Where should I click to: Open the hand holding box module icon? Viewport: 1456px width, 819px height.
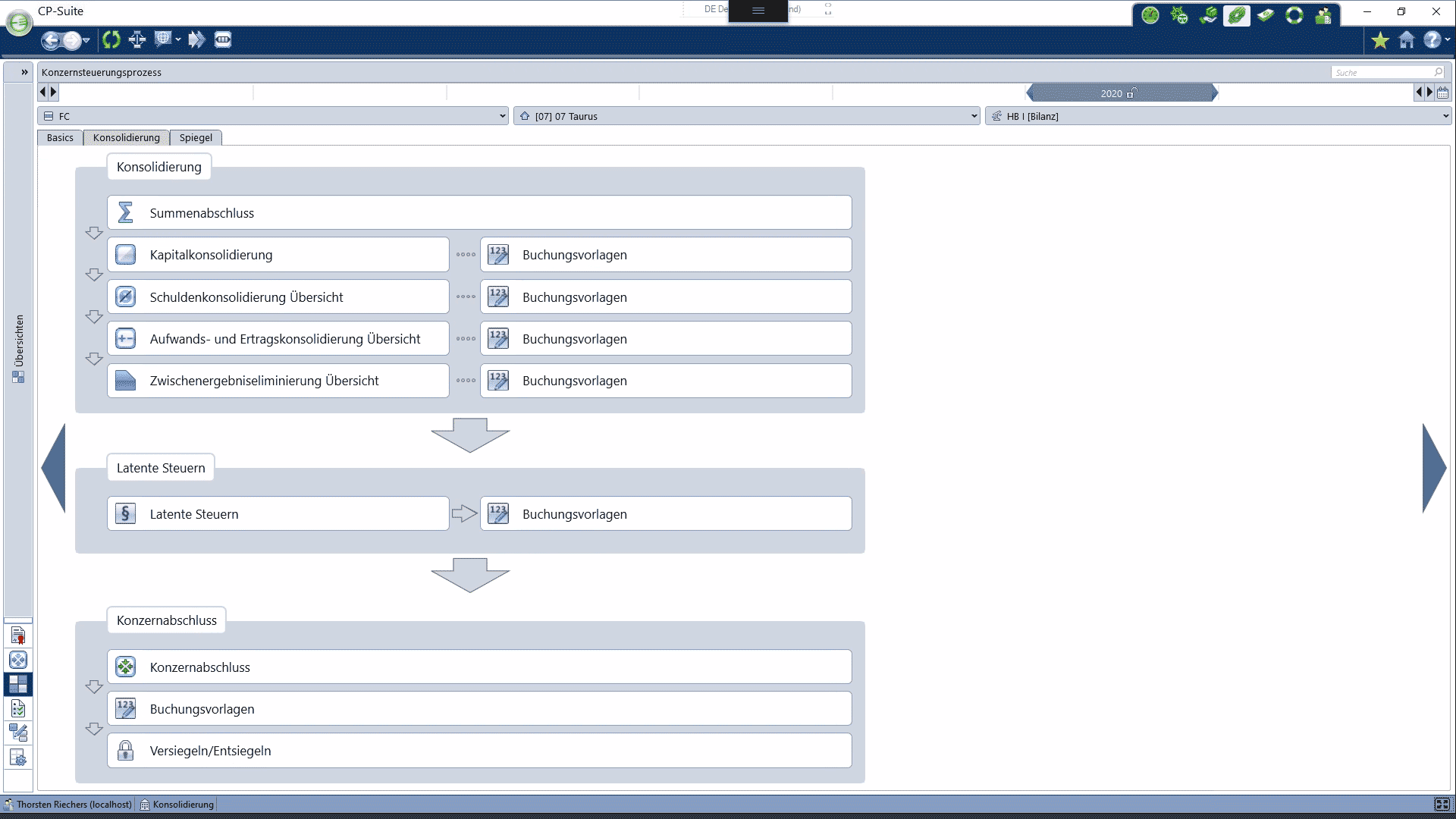coord(1208,15)
